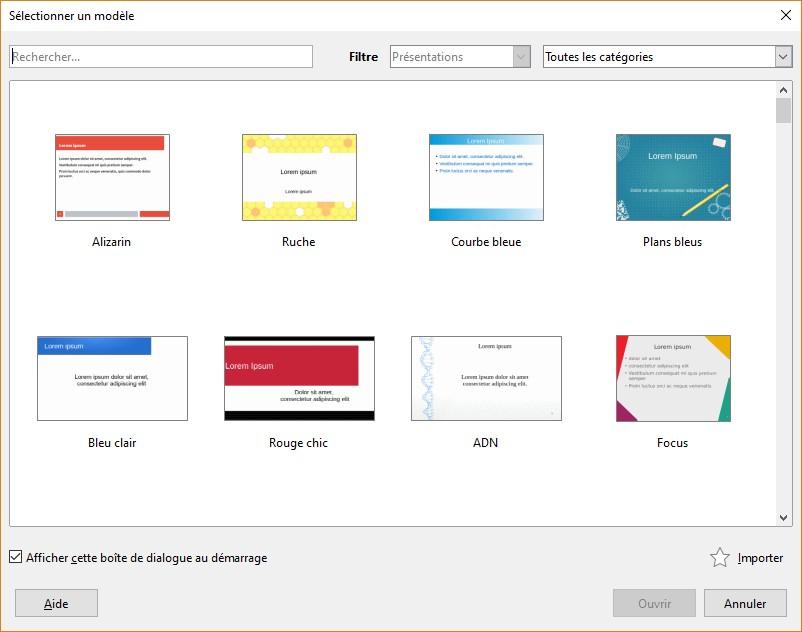
Task: Select the ADN template thumbnail
Action: 486,378
